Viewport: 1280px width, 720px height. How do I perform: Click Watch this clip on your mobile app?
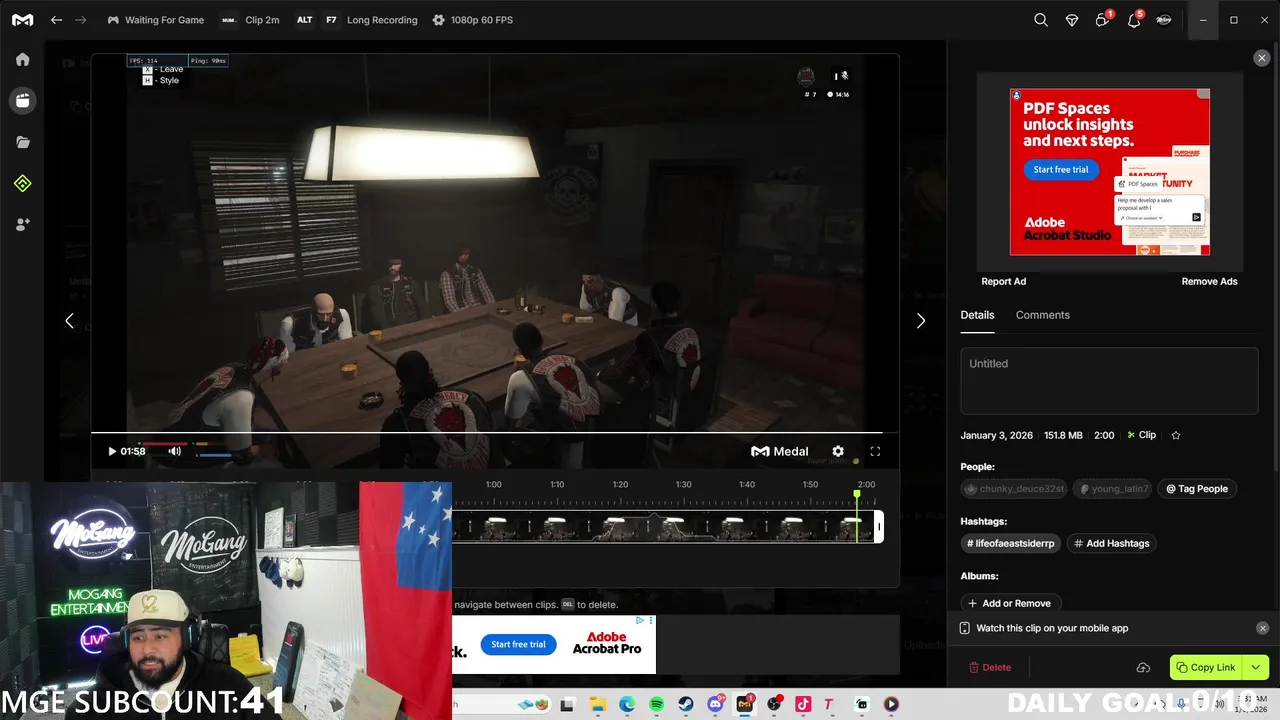1052,628
